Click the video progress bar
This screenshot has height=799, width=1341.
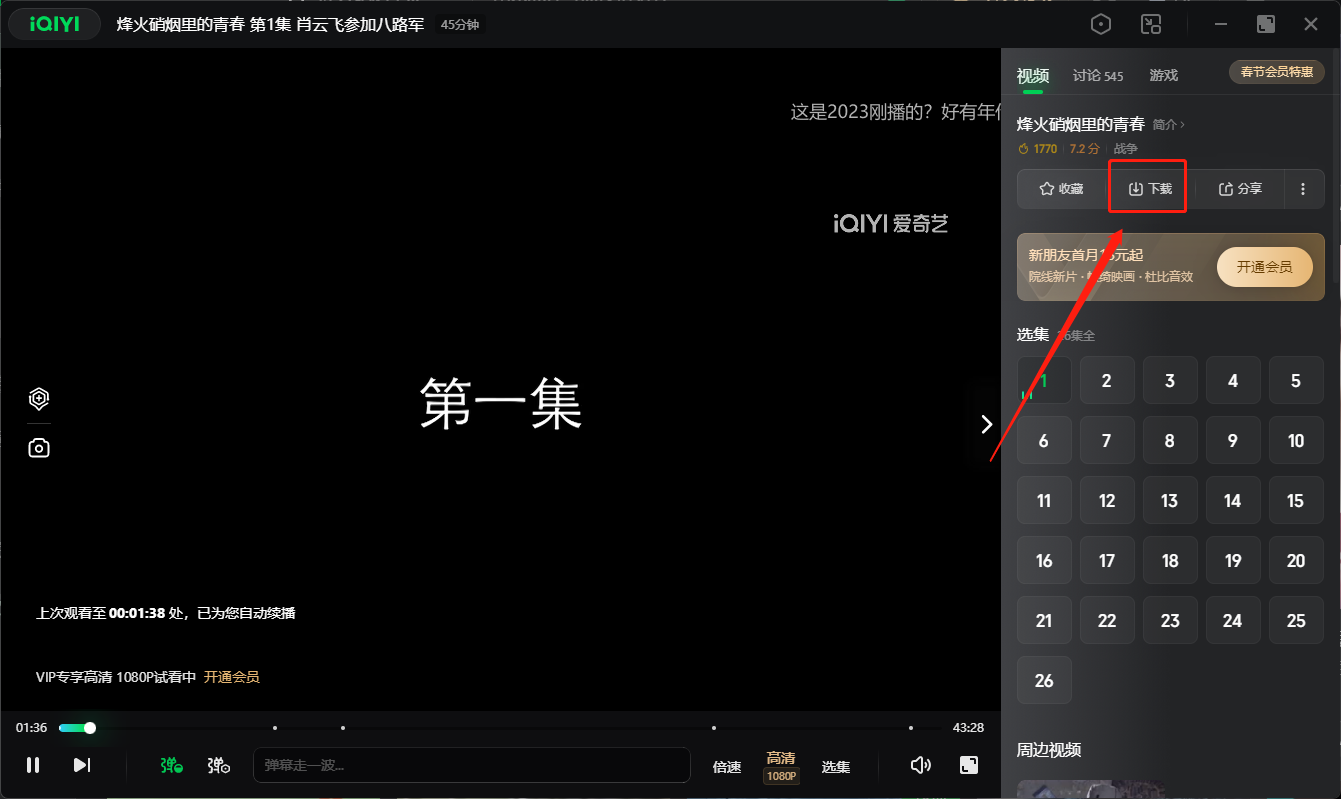coord(500,728)
